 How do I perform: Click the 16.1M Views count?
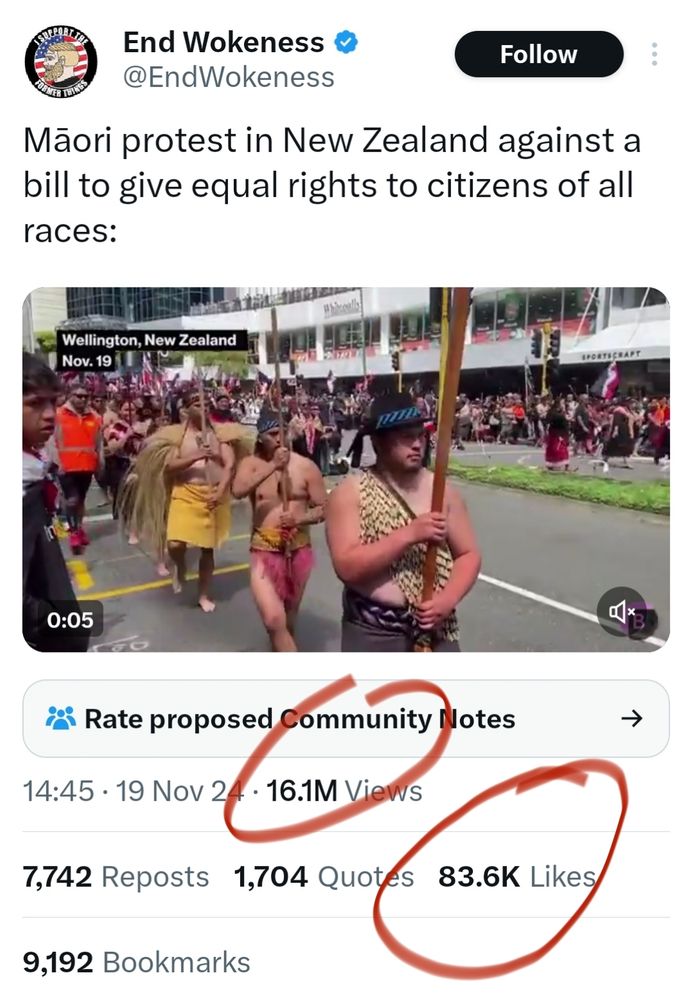(x=344, y=791)
